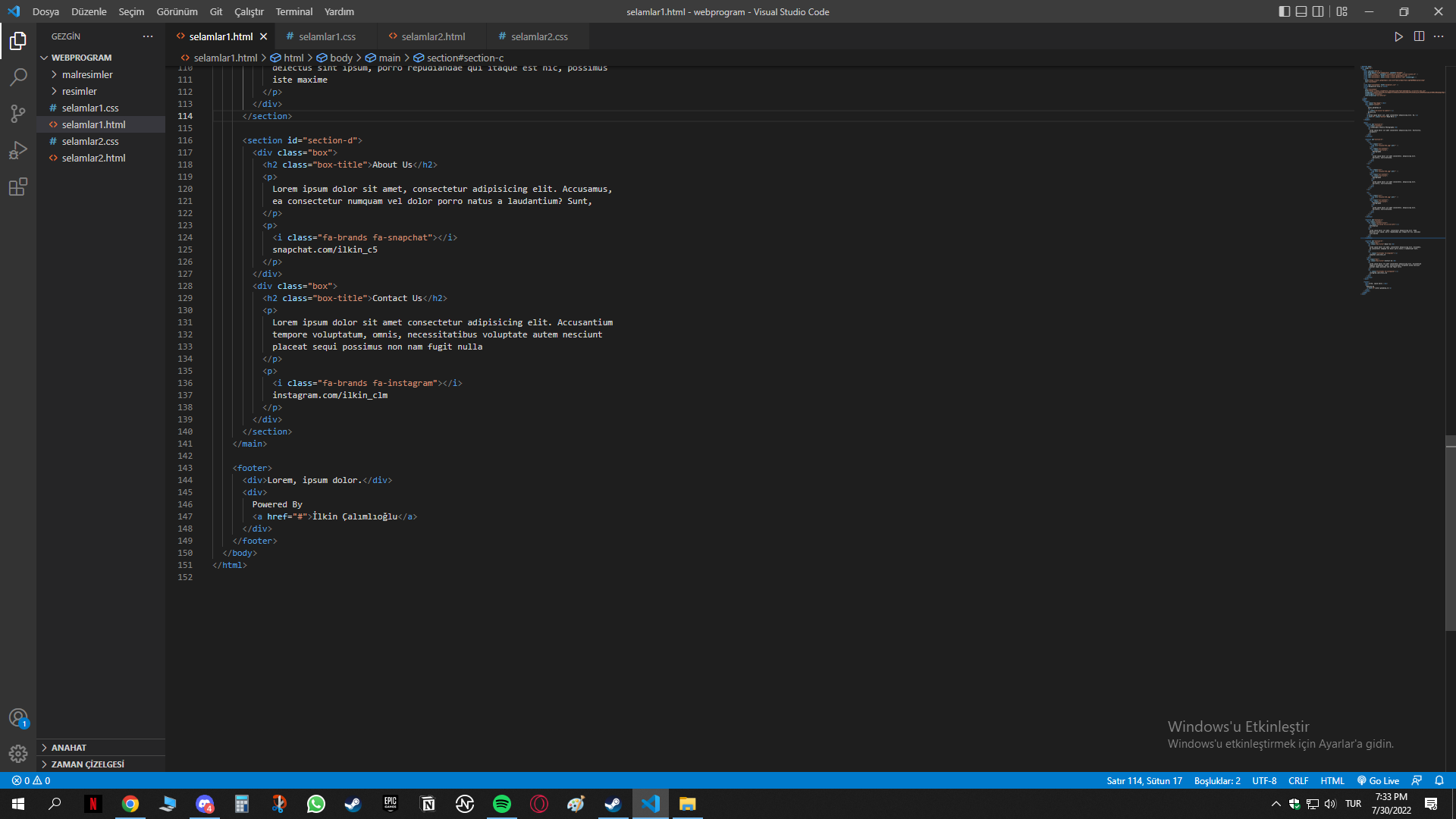Toggle primary side bar layout icon
Image resolution: width=1456 pixels, height=819 pixels.
pyautogui.click(x=1284, y=11)
